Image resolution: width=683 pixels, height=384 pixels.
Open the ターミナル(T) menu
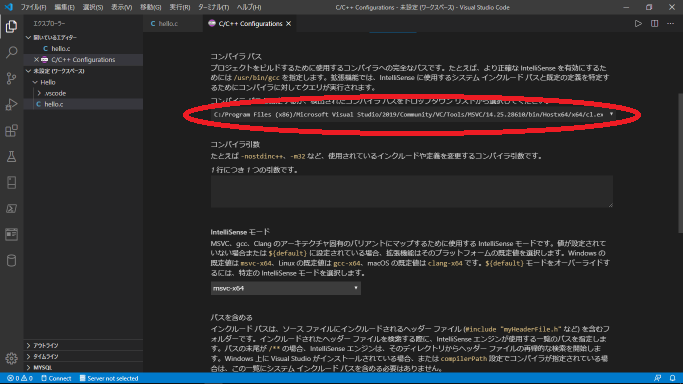click(x=213, y=7)
